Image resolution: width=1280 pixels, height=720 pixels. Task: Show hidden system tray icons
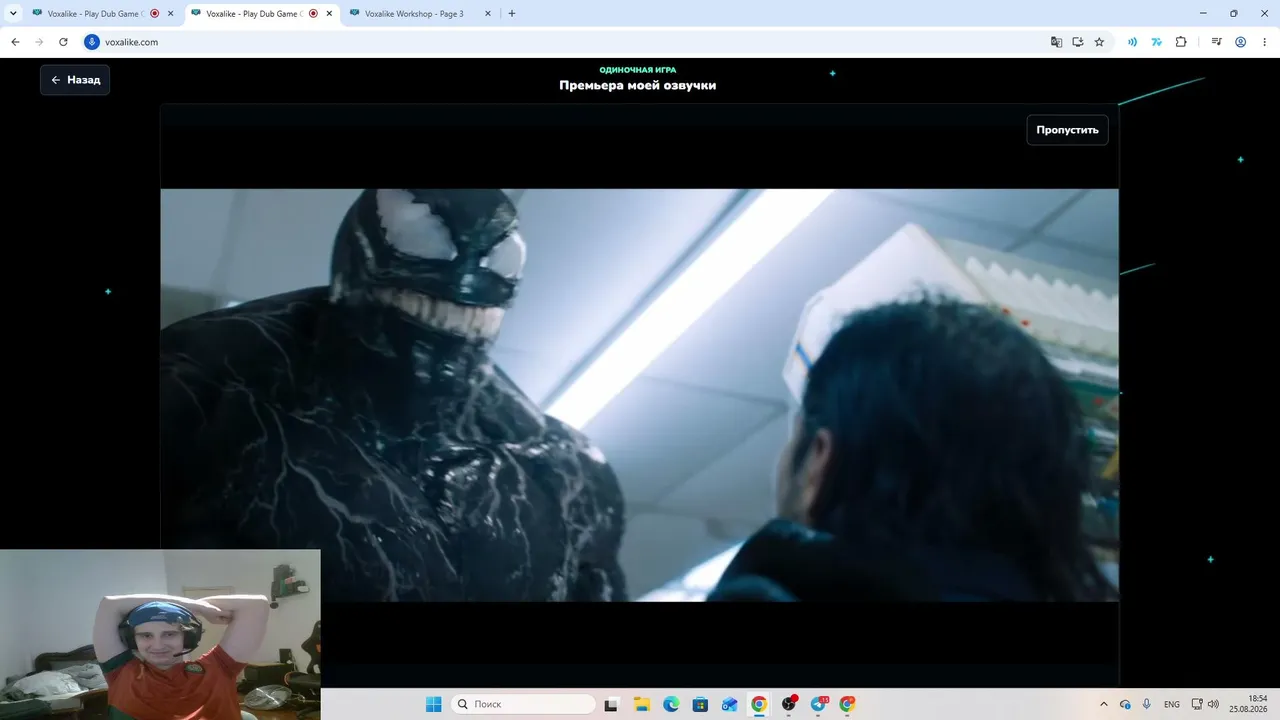tap(1104, 704)
